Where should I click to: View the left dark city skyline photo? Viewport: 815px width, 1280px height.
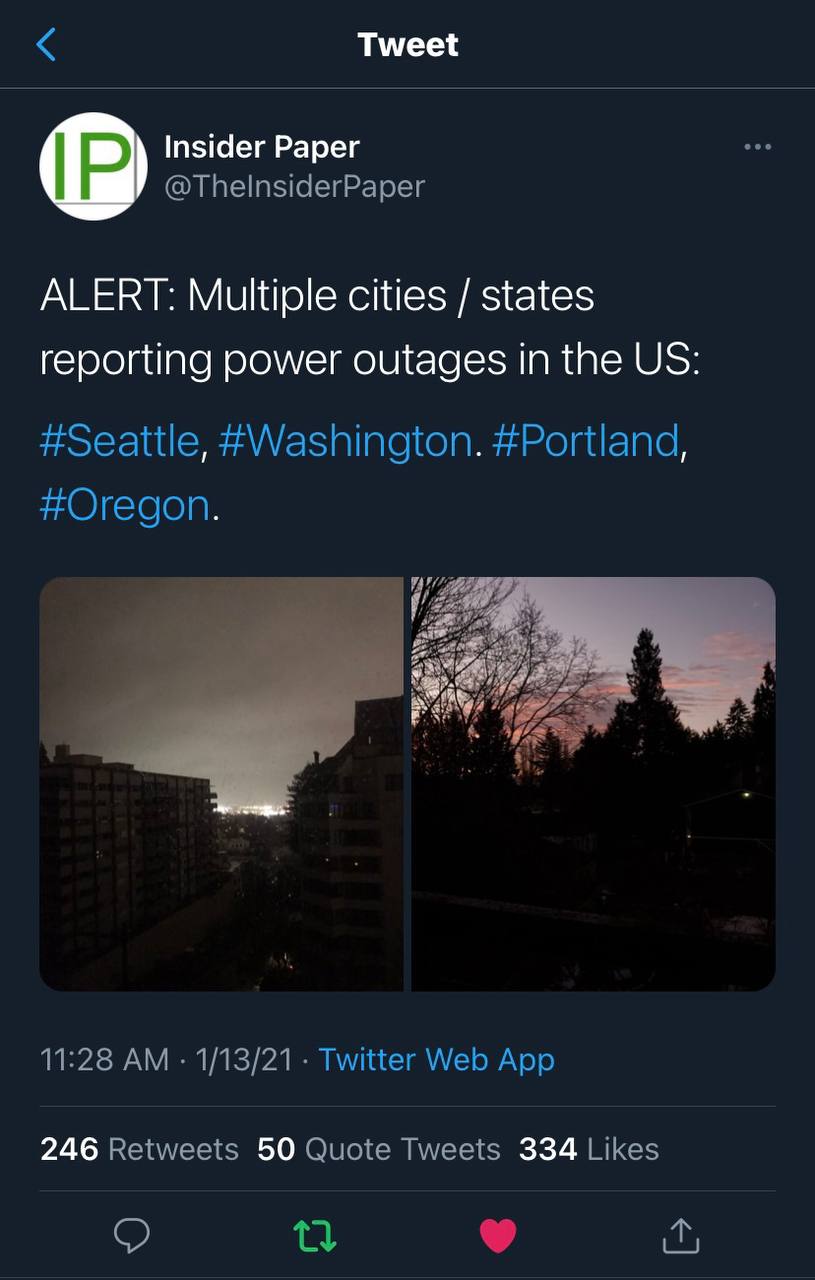pyautogui.click(x=221, y=784)
